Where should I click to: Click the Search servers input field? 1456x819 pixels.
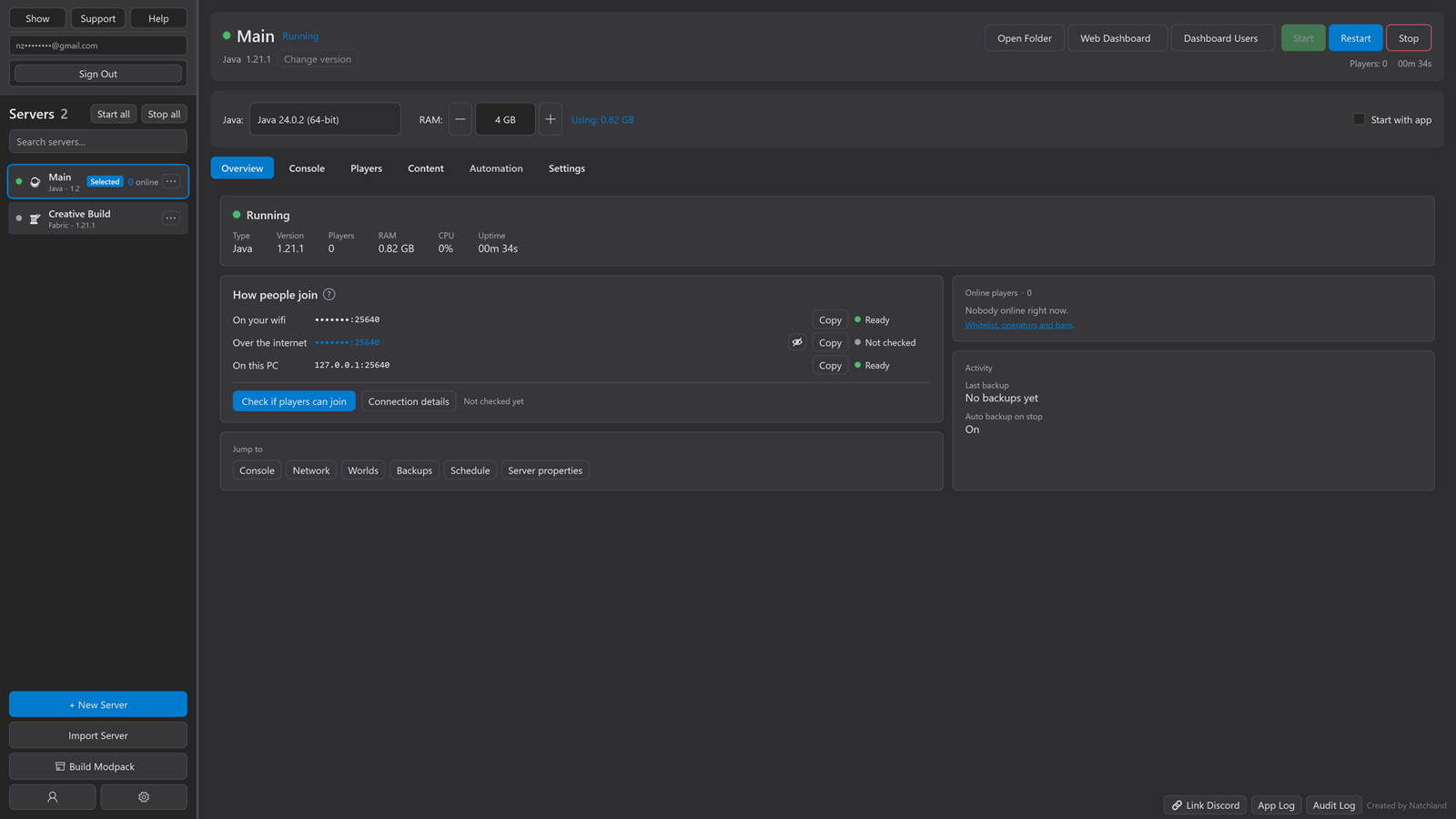[x=98, y=141]
